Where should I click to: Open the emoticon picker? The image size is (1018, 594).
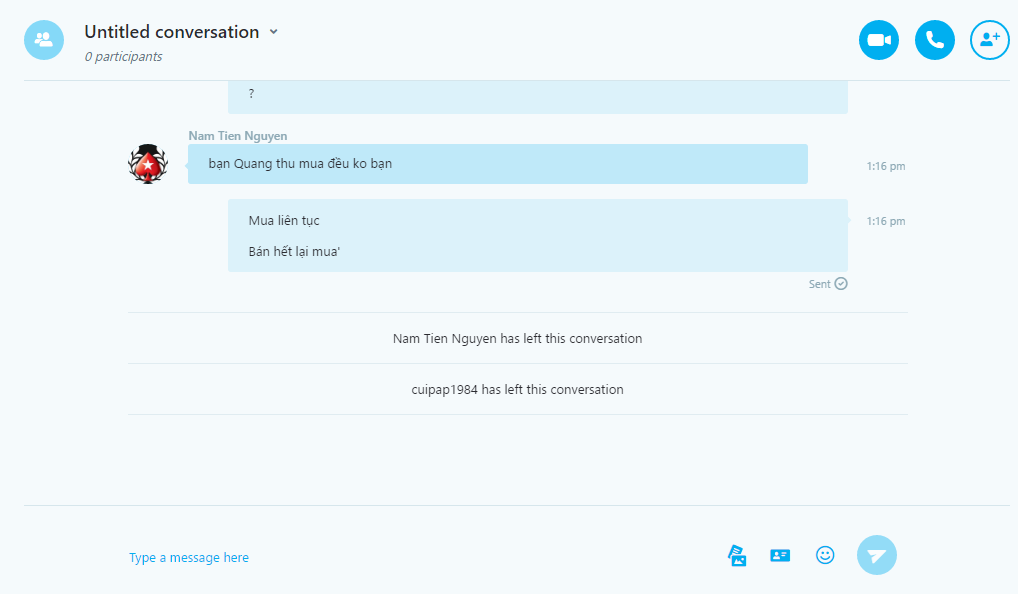[825, 555]
